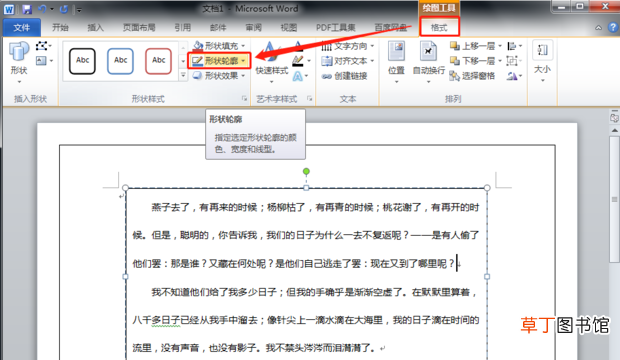The height and width of the screenshot is (360, 620).
Task: Click the shape styles gallery row-down arrow
Action: [183, 61]
